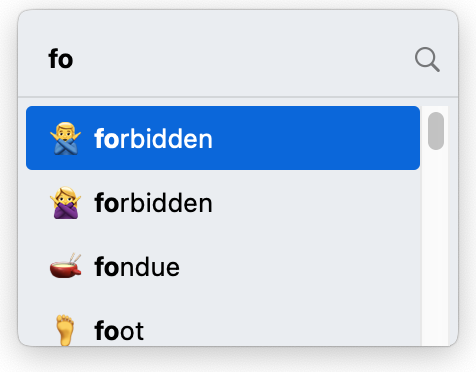The image size is (476, 372).
Task: Click the separator line under search field
Action: (238, 97)
